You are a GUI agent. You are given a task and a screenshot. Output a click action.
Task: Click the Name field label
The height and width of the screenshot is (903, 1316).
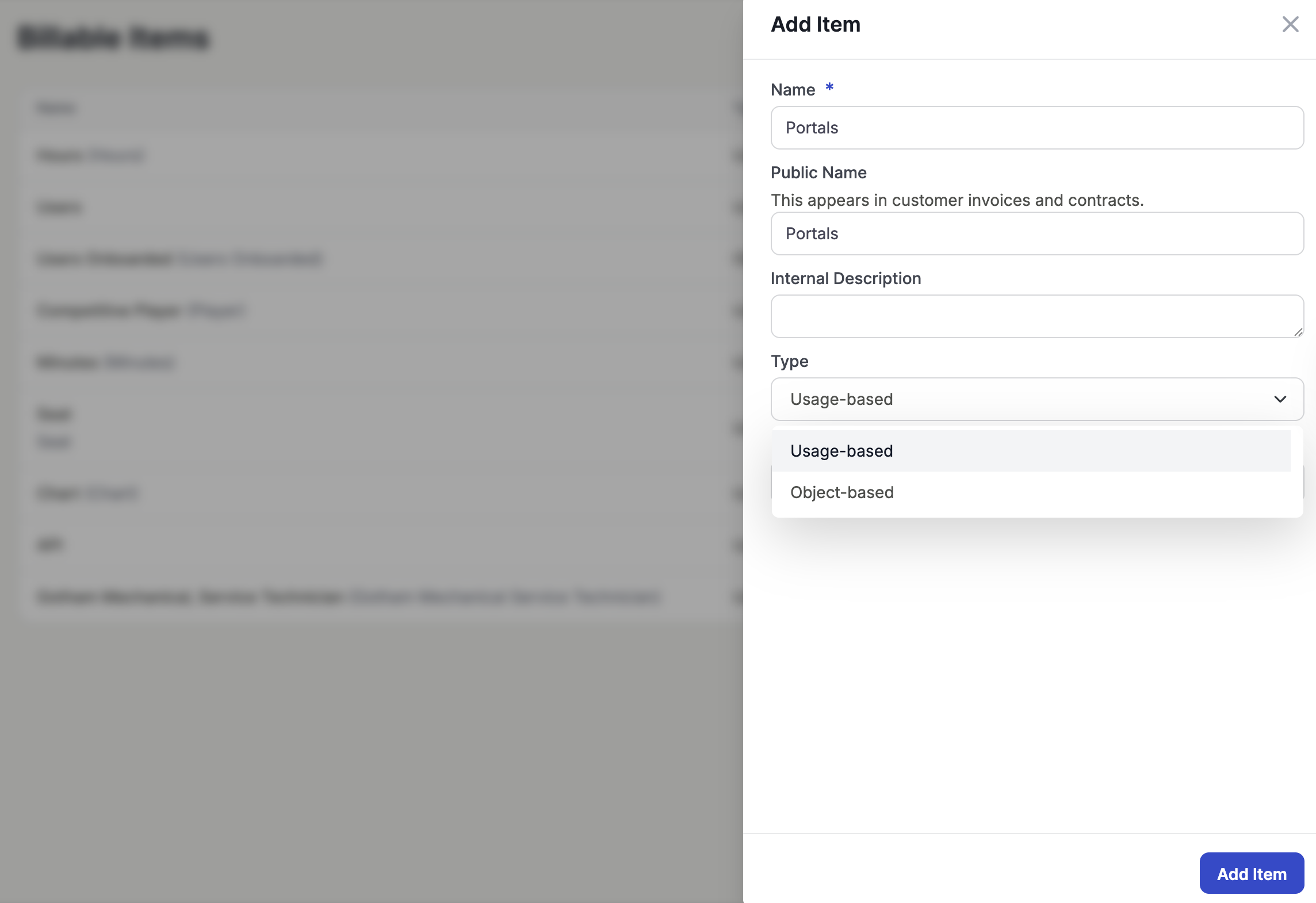coord(793,90)
